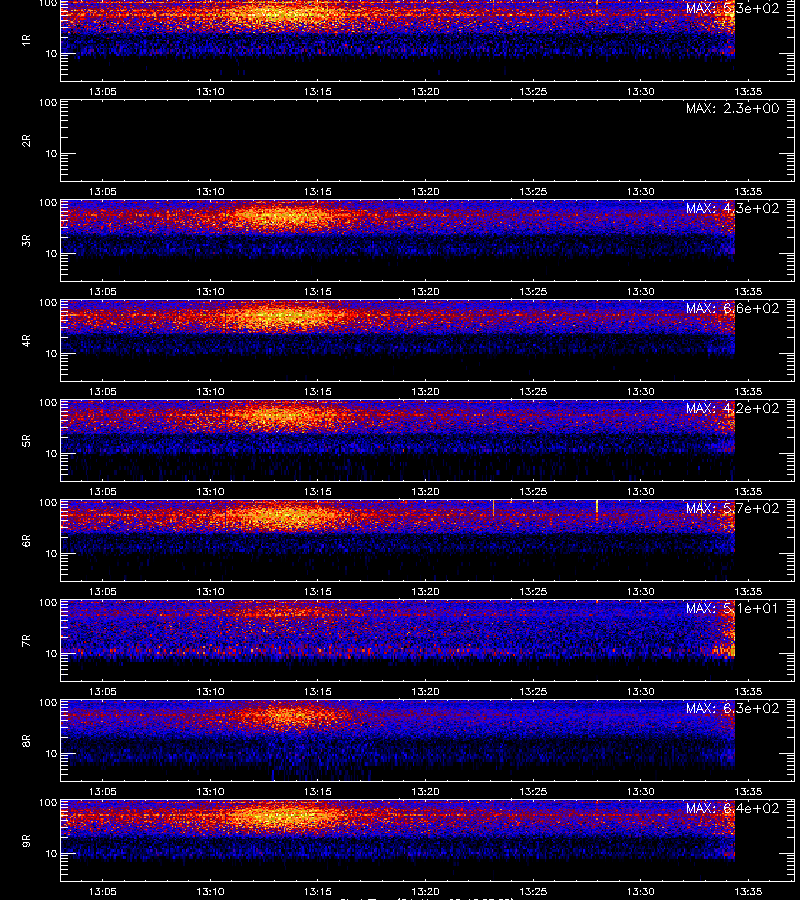Click the 13:15 tick label under panel 3R

[317, 292]
